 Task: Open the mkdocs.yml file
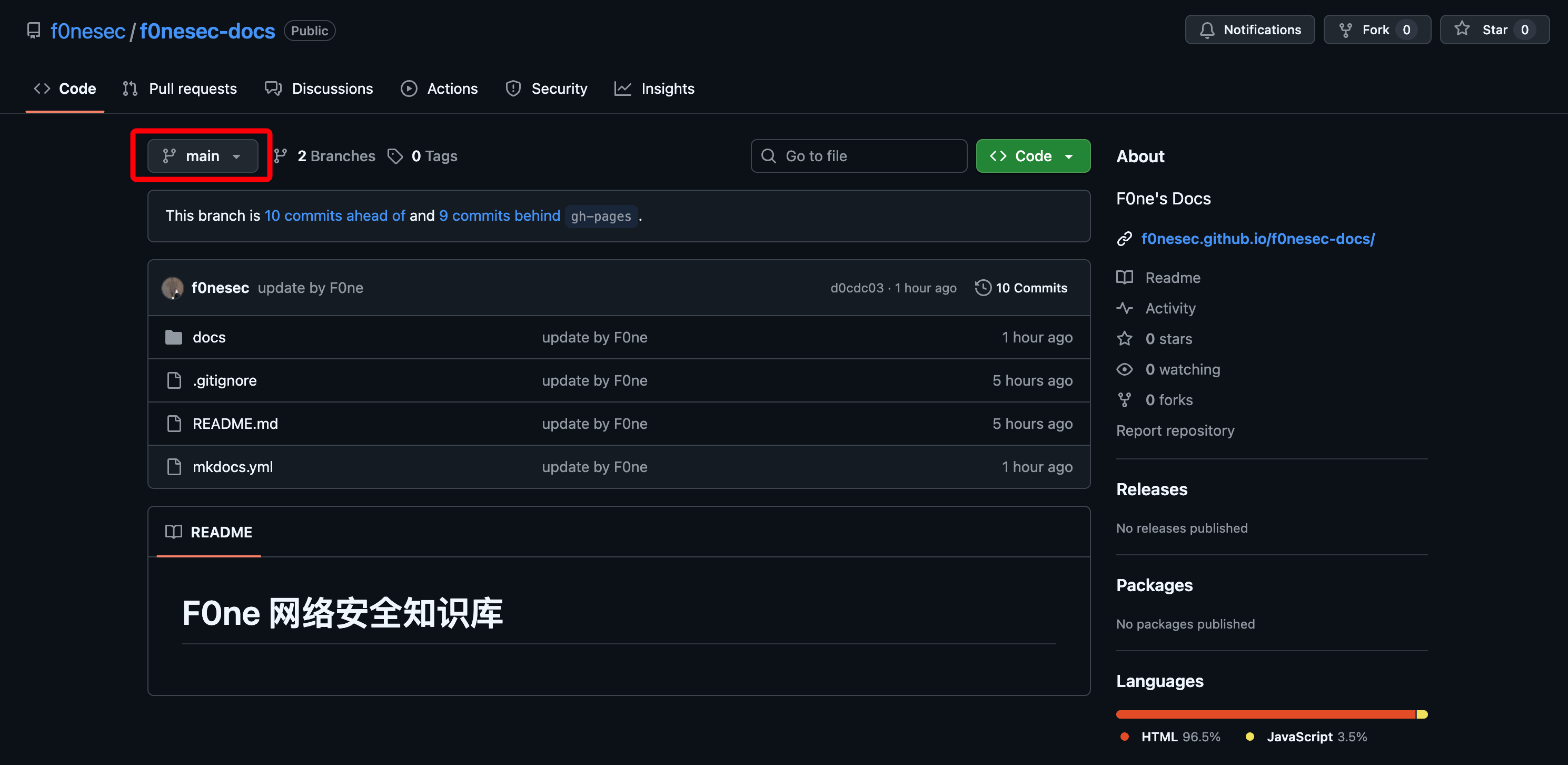233,467
